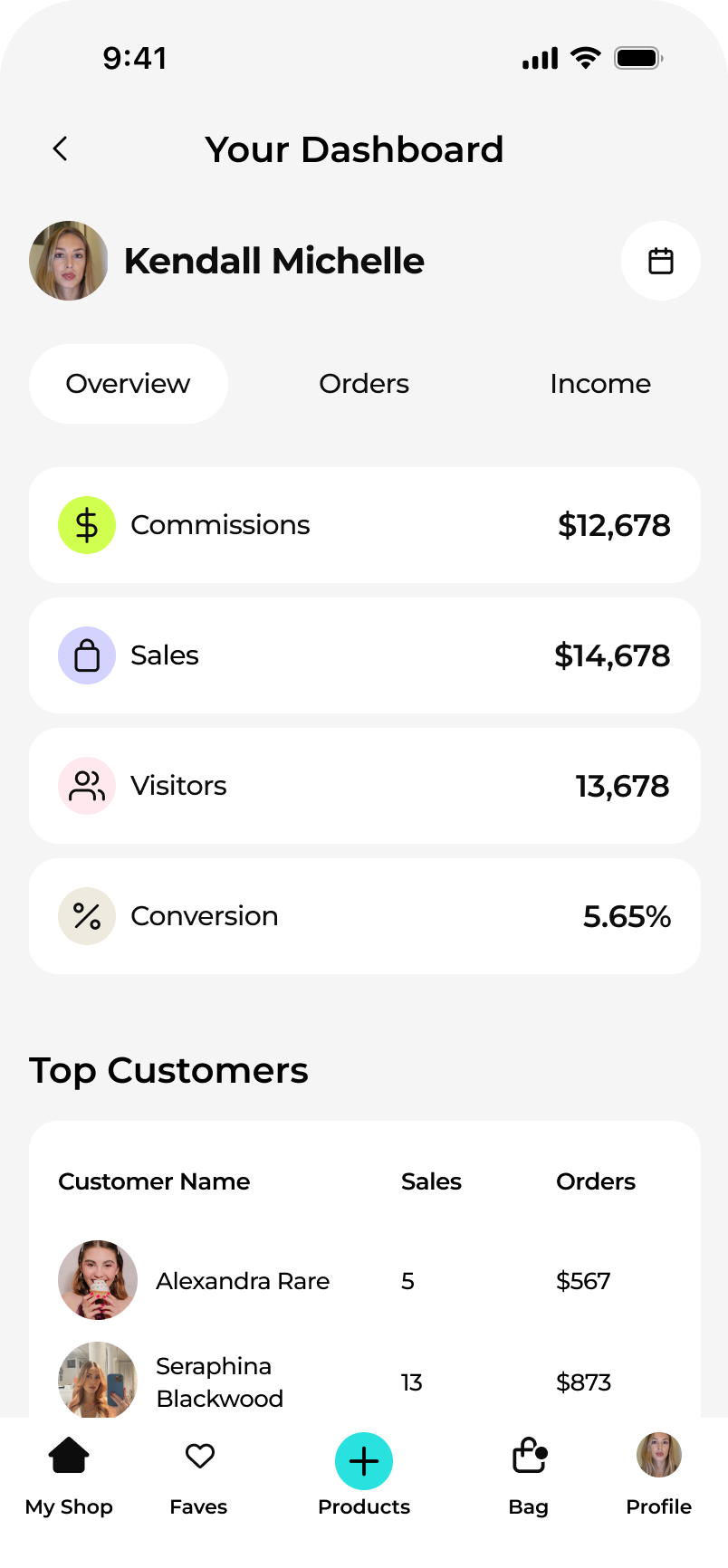The image size is (728, 1568).
Task: Tap the back arrow icon
Action: coord(61,148)
